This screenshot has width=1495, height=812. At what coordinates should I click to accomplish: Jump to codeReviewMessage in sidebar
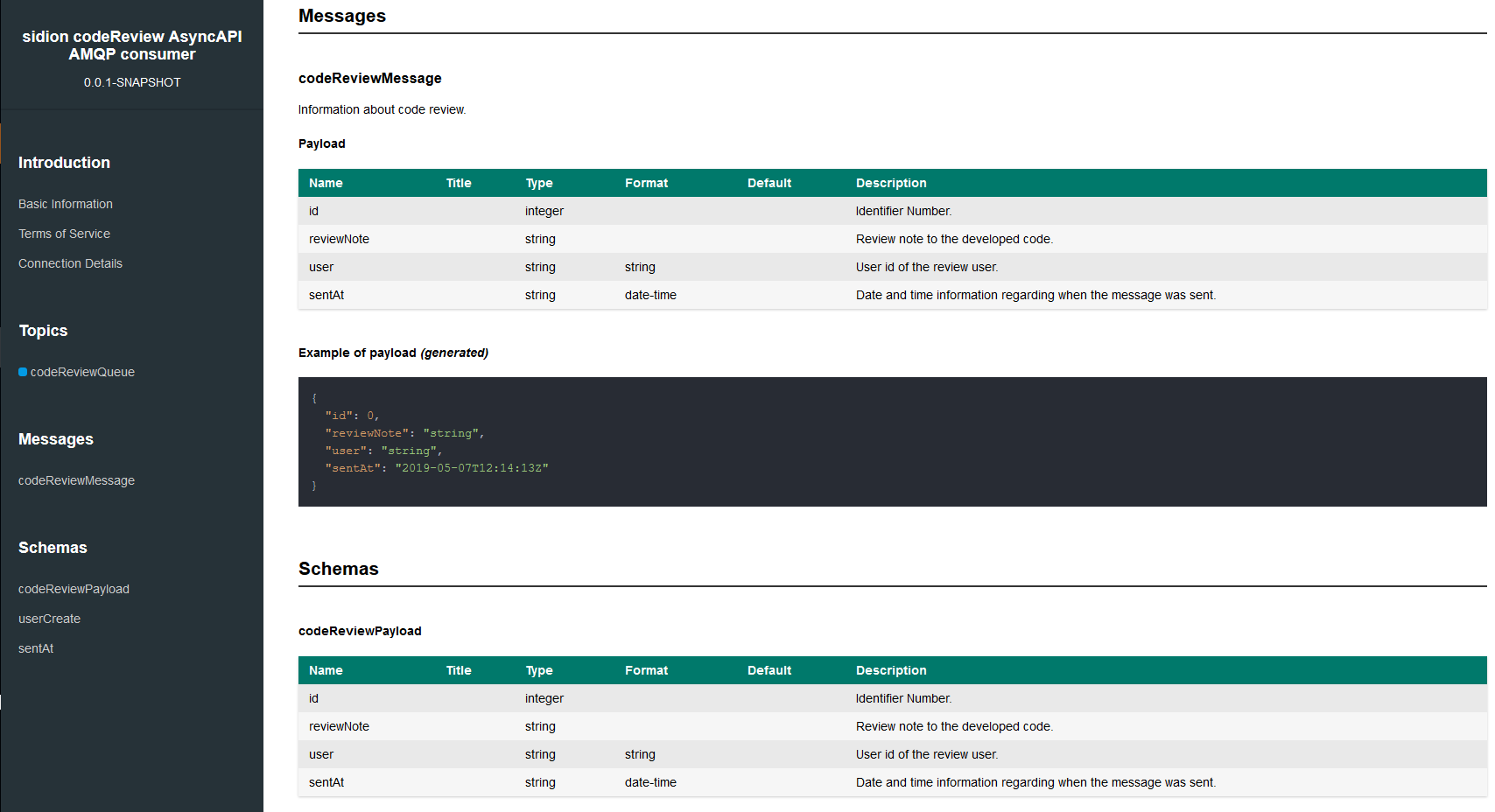coord(76,480)
